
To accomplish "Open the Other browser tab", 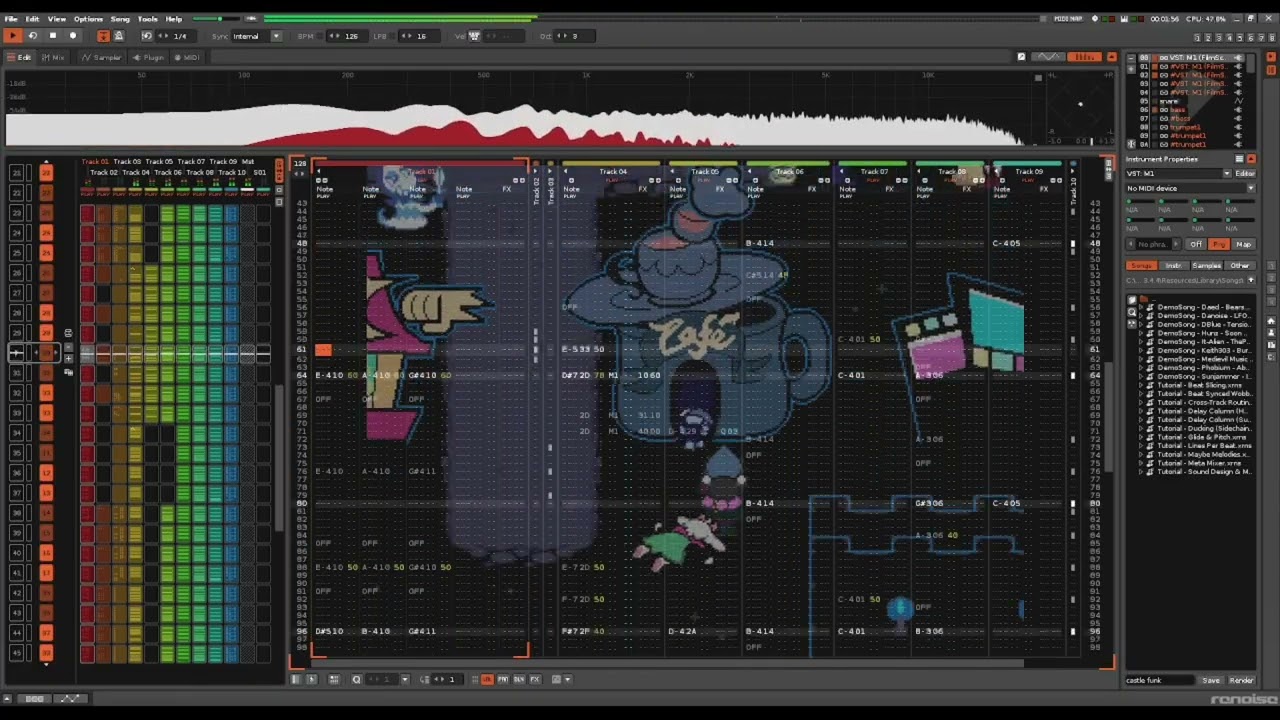I will pyautogui.click(x=1240, y=266).
